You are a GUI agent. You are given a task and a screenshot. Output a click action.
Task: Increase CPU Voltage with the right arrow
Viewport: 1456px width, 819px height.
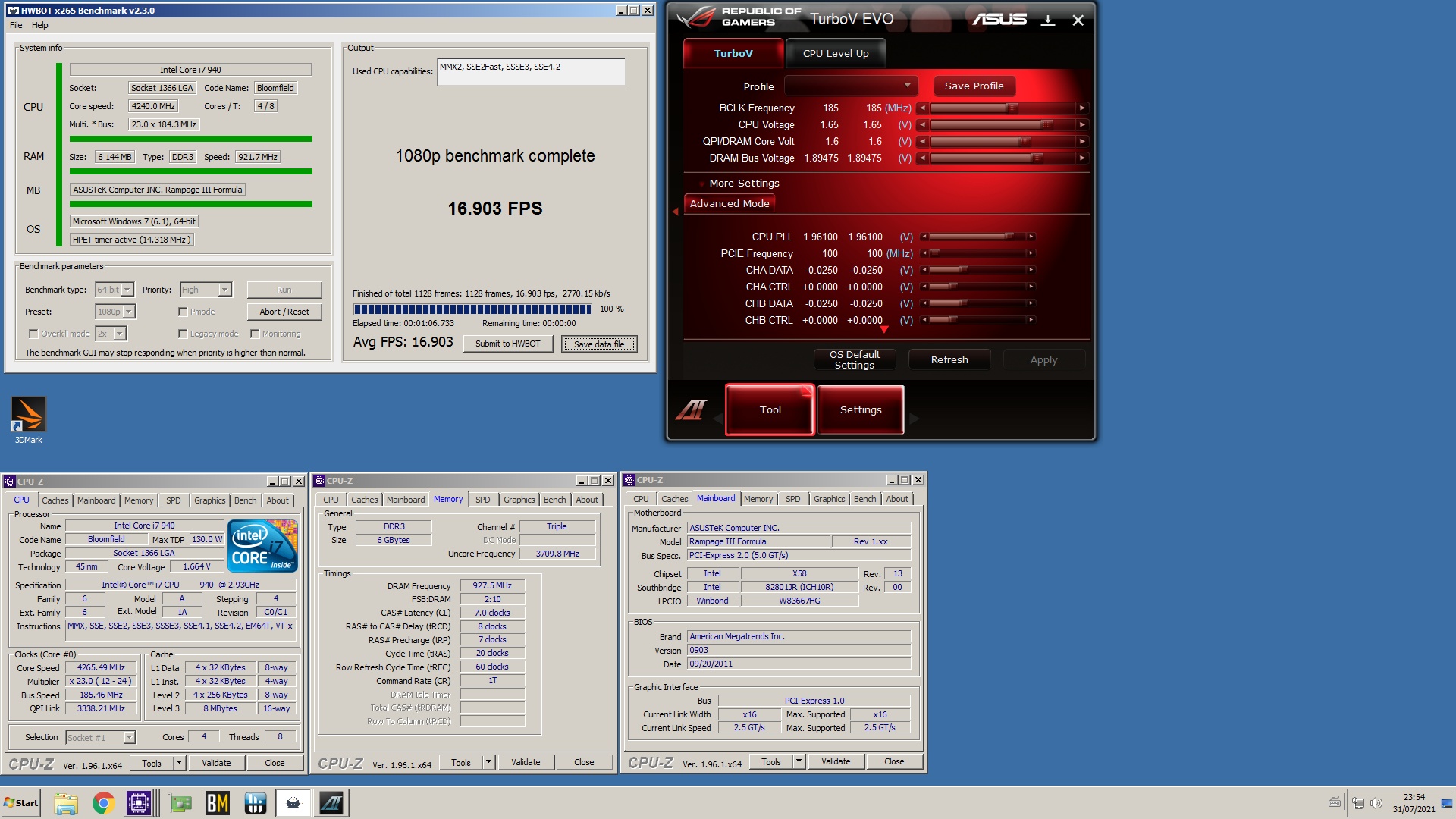[1082, 125]
